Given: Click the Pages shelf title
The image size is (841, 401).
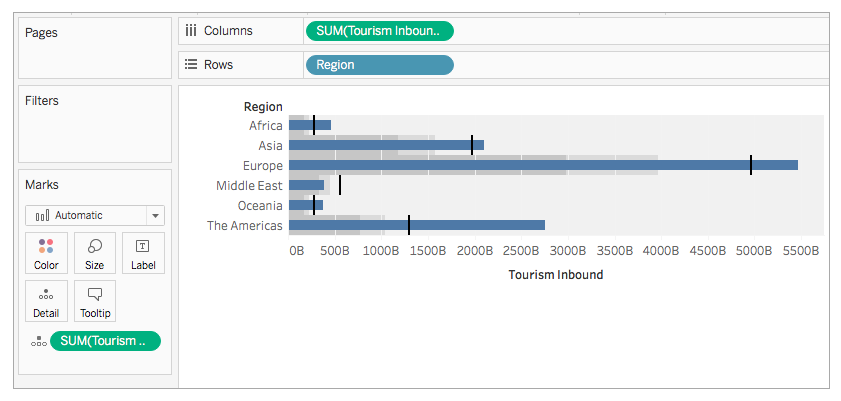Looking at the screenshot, I should coord(41,33).
